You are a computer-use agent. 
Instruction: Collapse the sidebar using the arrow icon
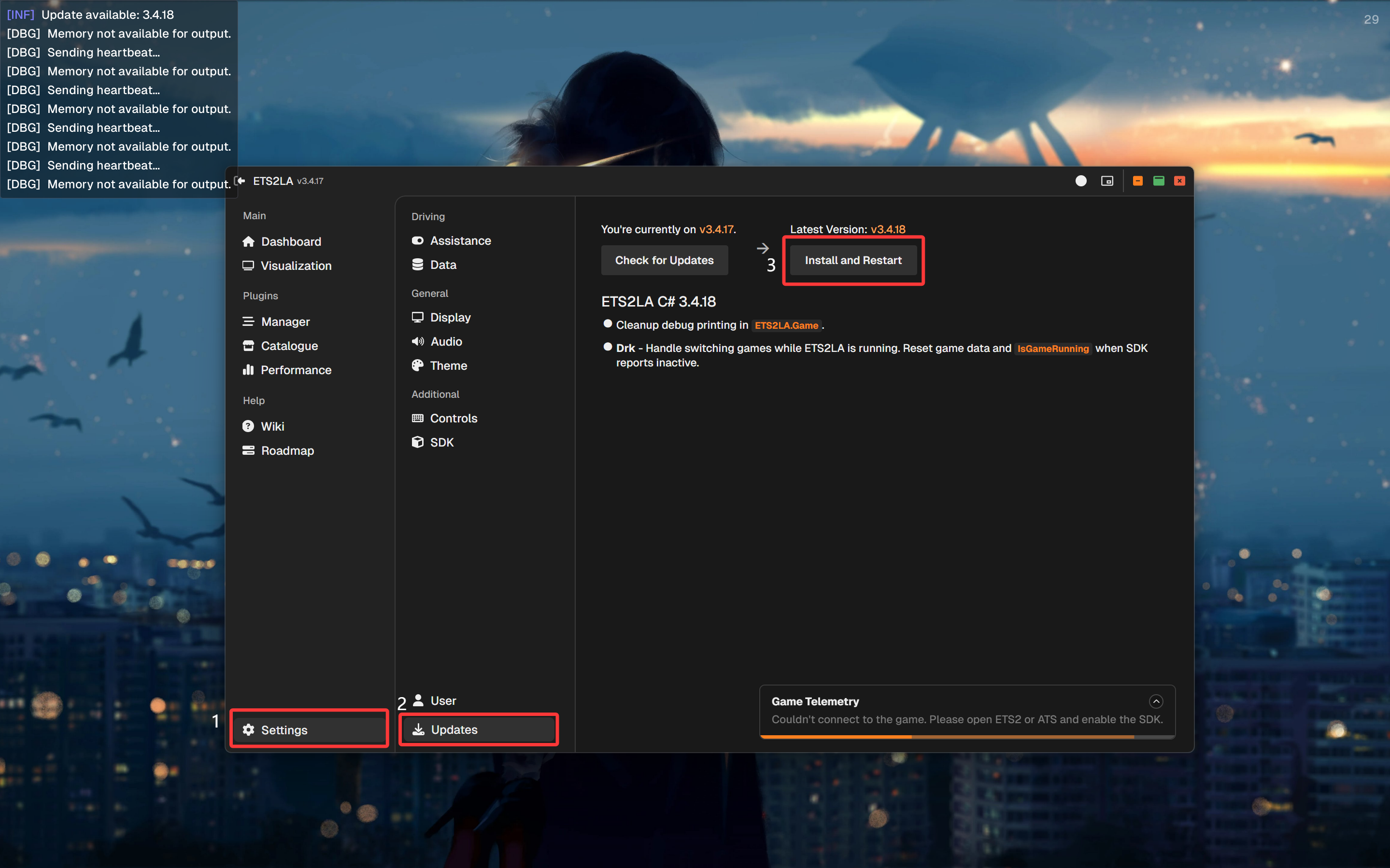pos(241,181)
